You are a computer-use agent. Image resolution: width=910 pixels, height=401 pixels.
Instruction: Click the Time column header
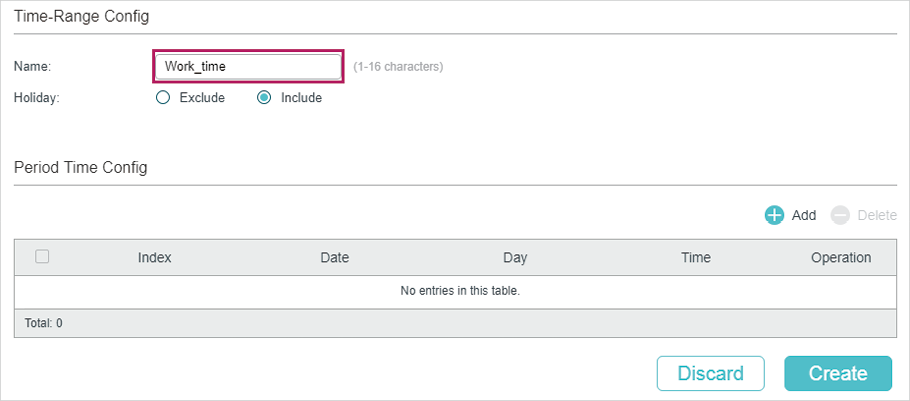click(x=695, y=257)
